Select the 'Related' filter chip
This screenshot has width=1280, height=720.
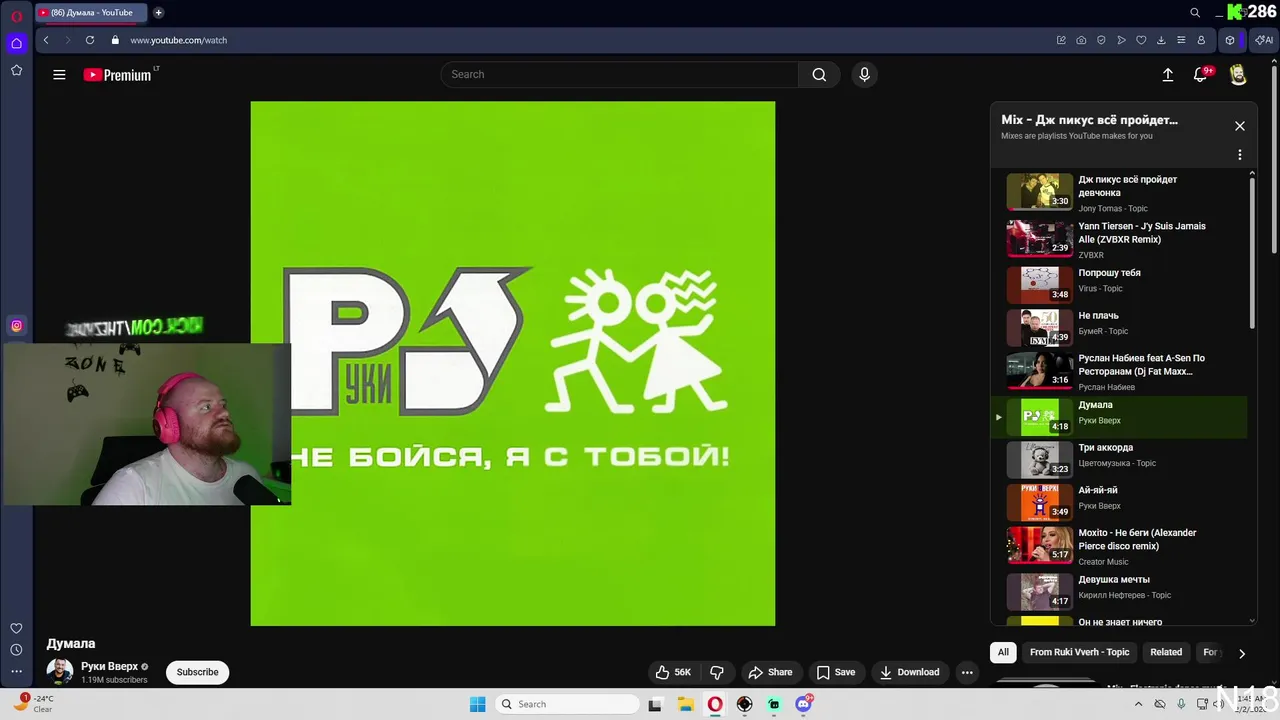point(1166,652)
